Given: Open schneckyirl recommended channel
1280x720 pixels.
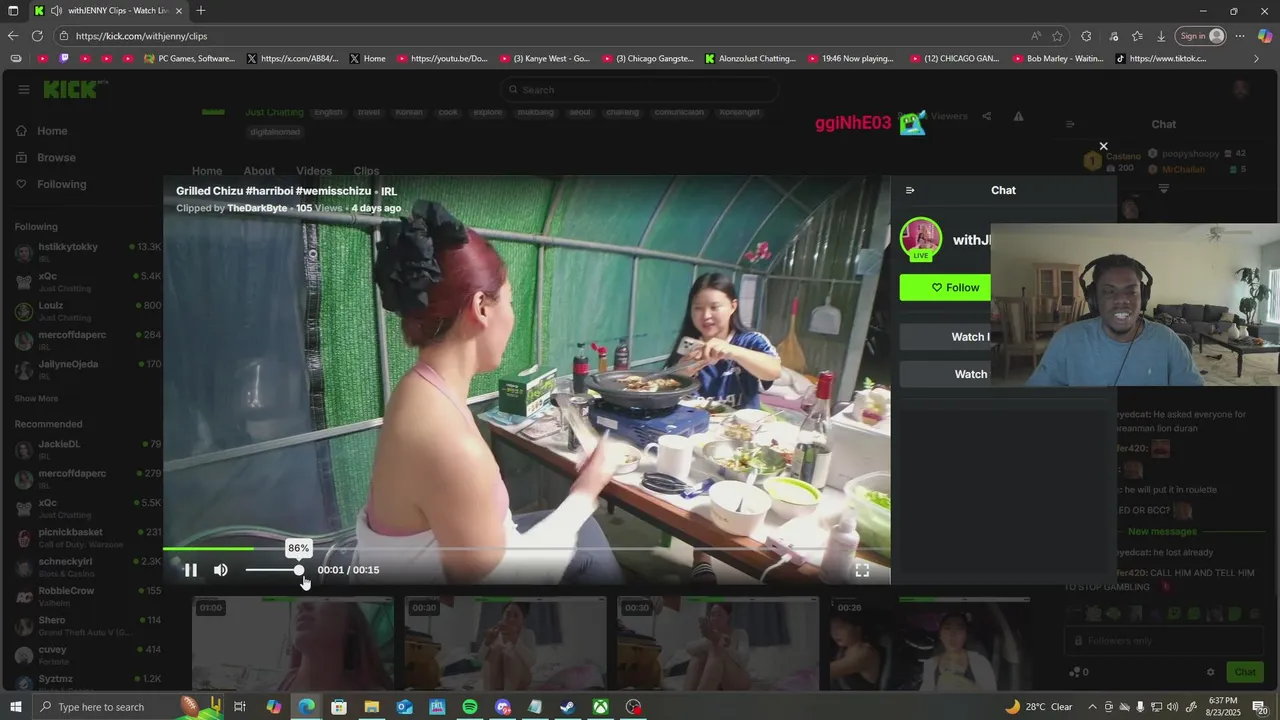Looking at the screenshot, I should tap(88, 567).
